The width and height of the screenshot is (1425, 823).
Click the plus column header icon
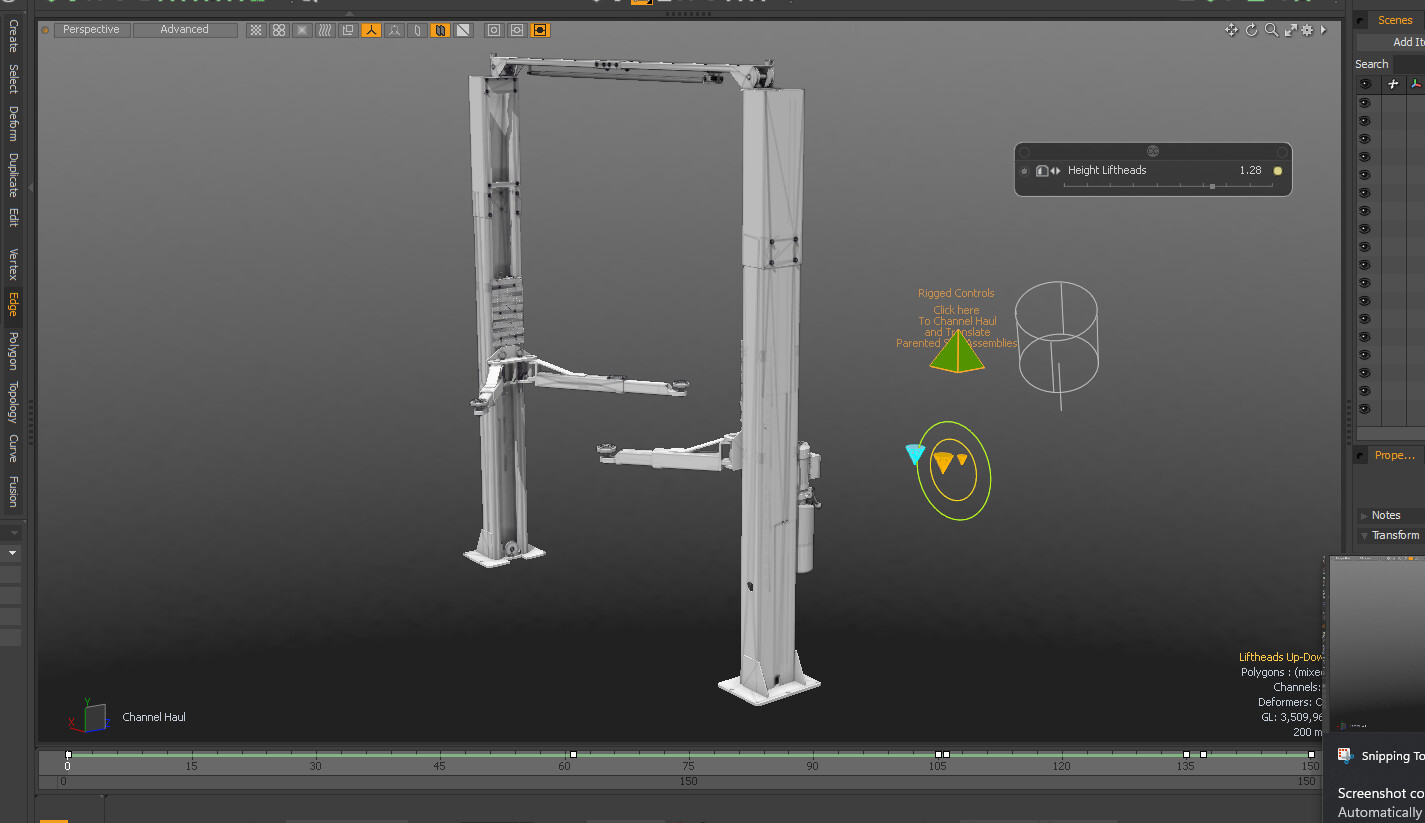[x=1393, y=84]
